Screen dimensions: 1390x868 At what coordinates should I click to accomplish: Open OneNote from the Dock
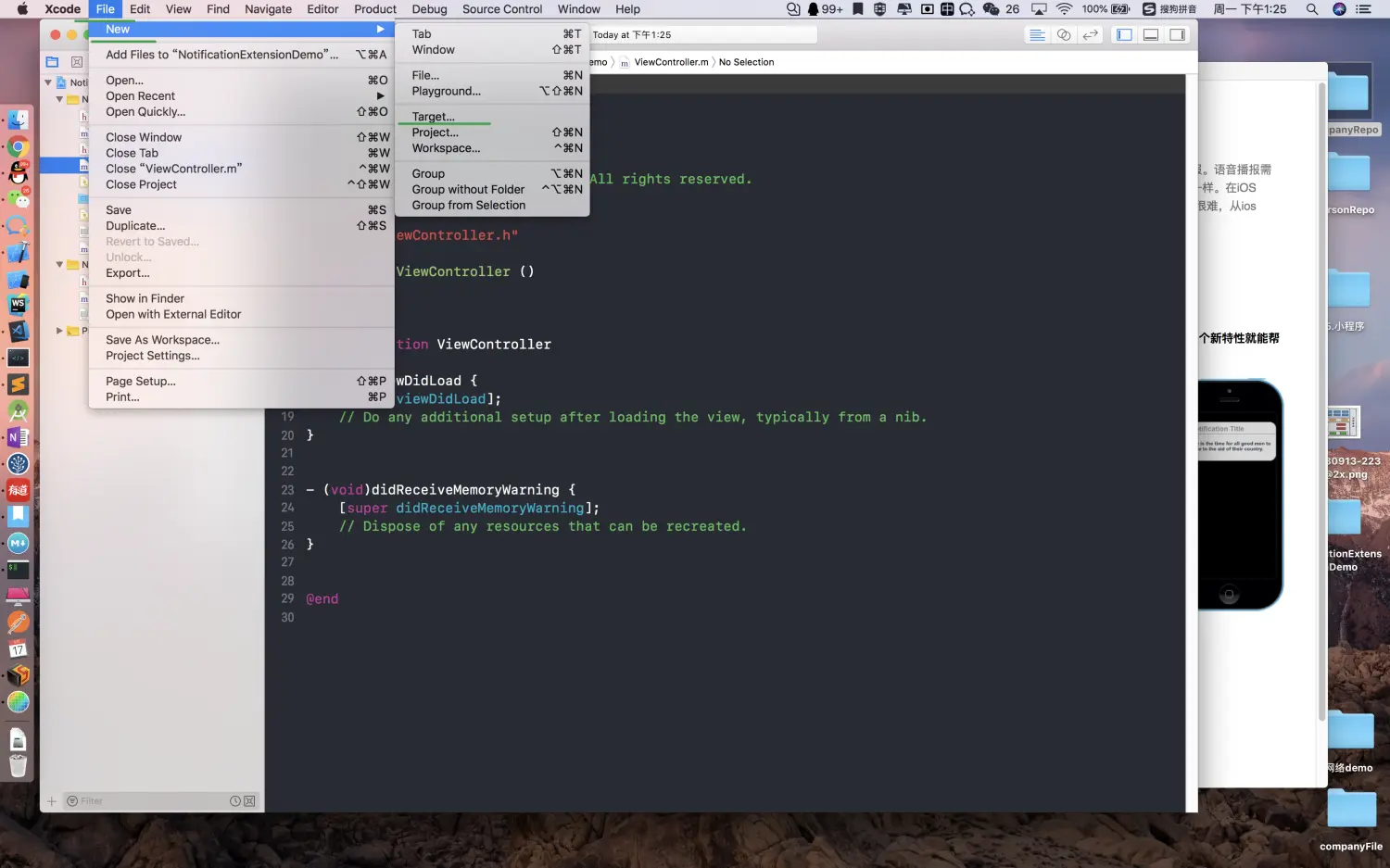tap(18, 437)
